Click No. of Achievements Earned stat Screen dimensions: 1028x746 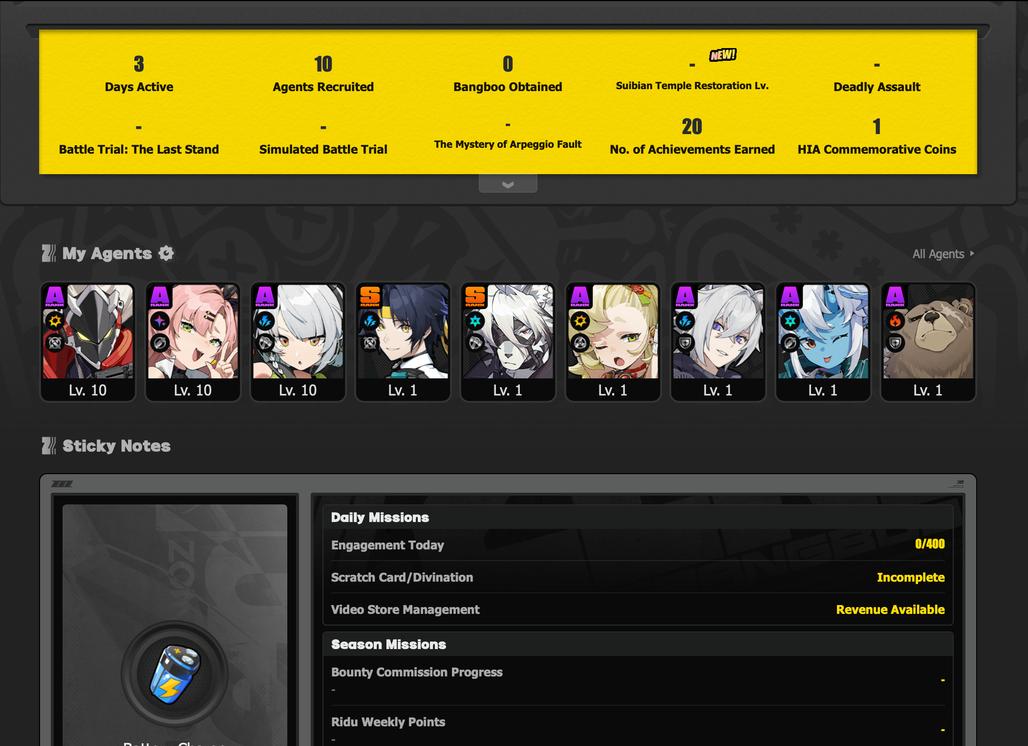point(692,136)
